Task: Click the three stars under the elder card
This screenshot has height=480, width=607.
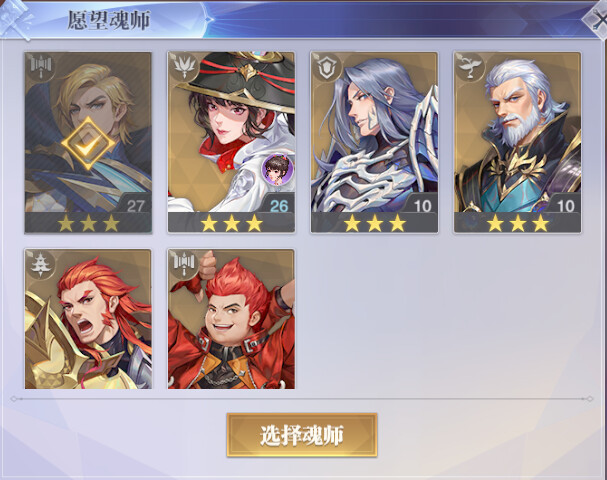Action: coord(518,223)
